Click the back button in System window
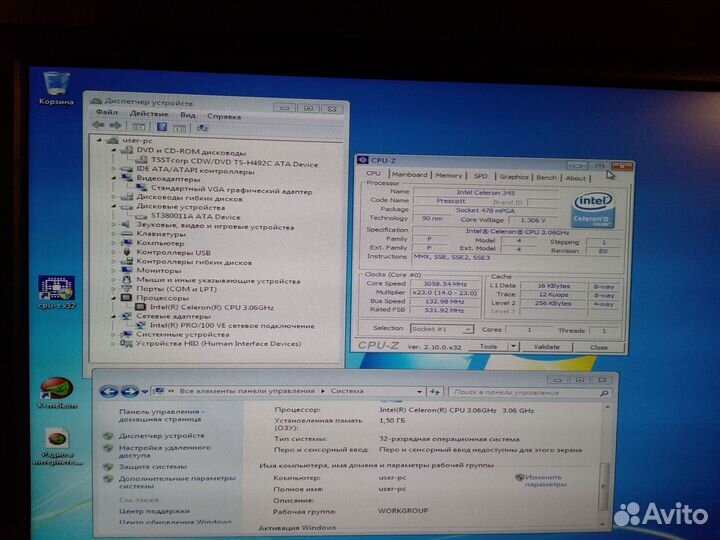Image resolution: width=720 pixels, height=540 pixels. click(x=107, y=390)
